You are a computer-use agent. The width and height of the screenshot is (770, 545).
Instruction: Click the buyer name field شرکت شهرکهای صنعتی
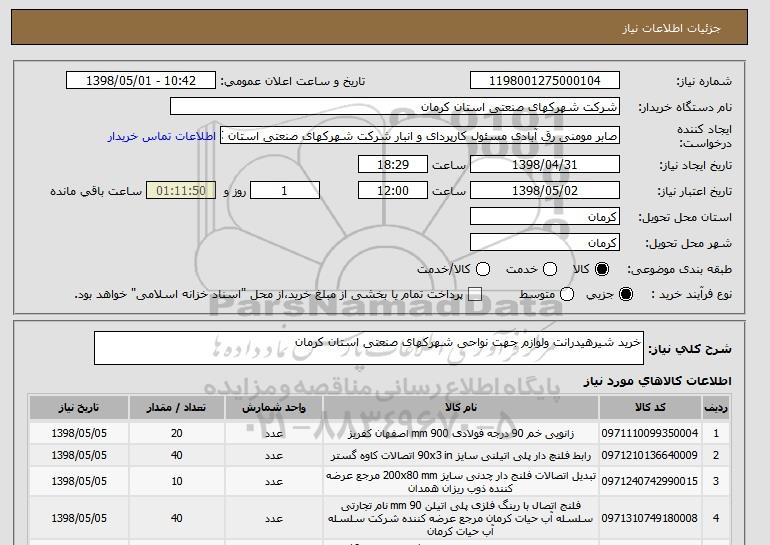[395, 107]
